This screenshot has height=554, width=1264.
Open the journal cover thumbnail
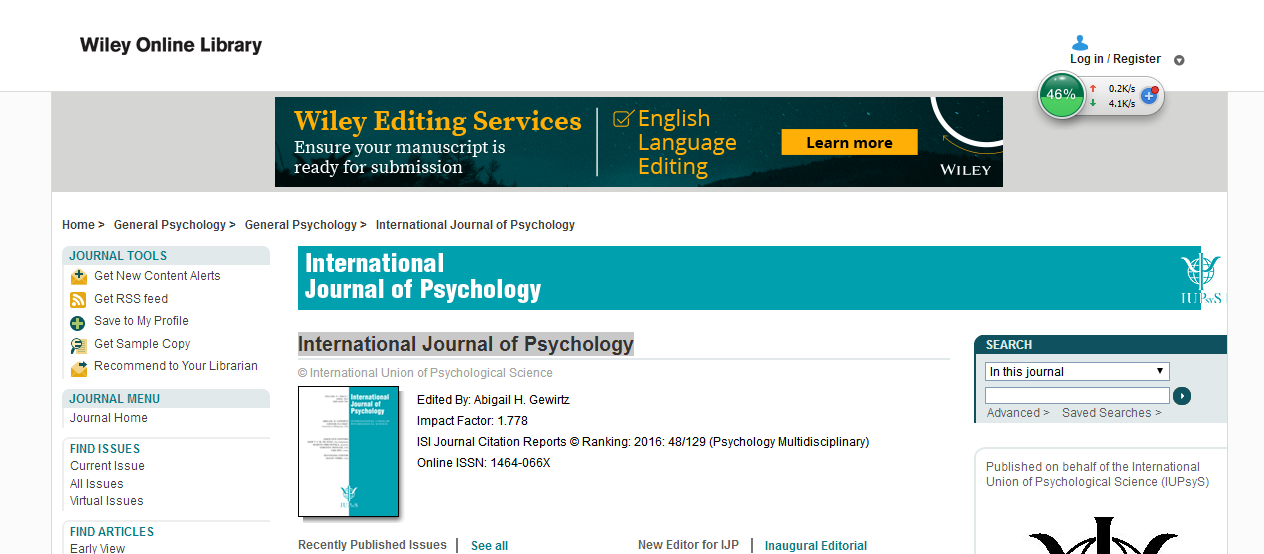348,451
